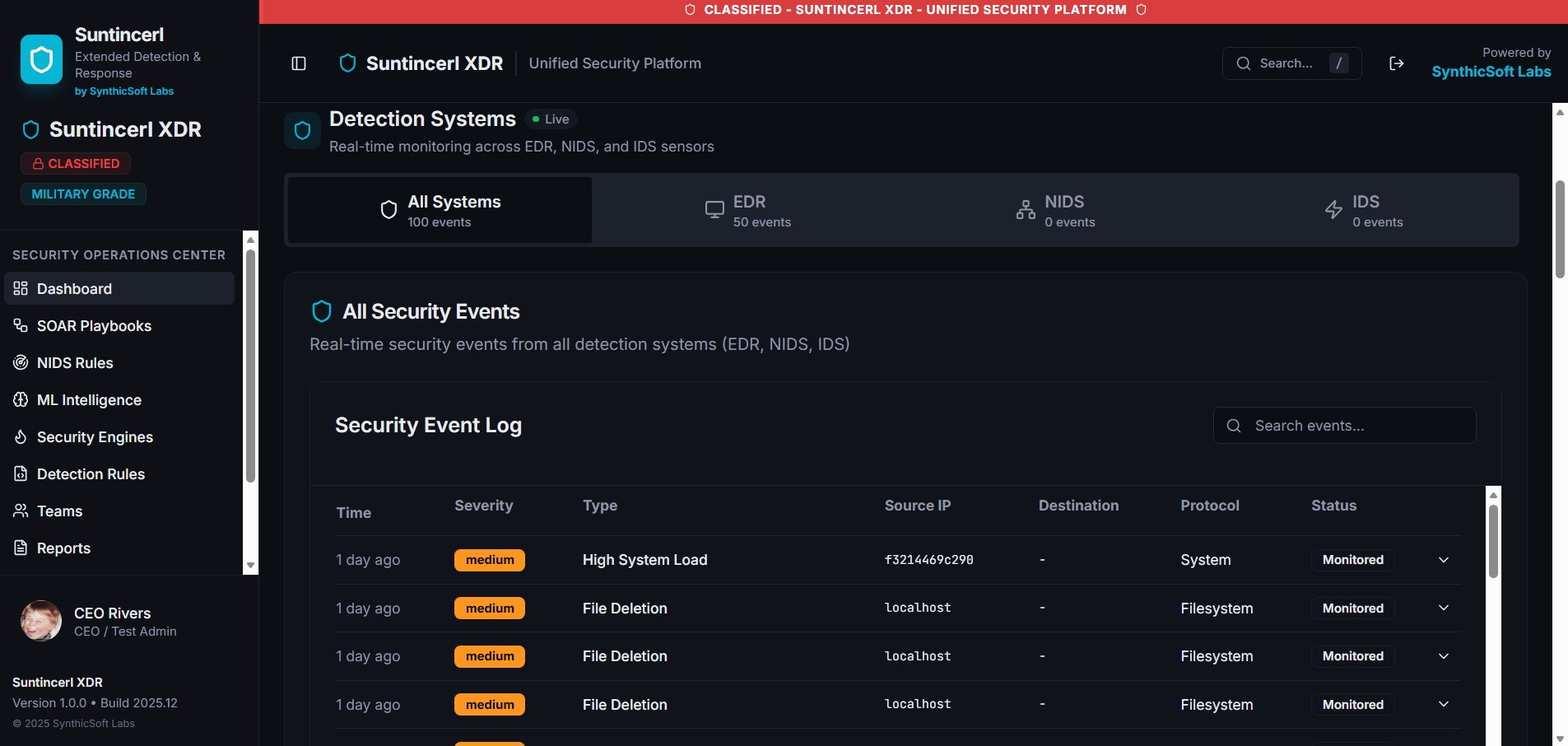Viewport: 1568px width, 746px height.
Task: Expand the first File Deletion event details
Action: coord(1443,608)
